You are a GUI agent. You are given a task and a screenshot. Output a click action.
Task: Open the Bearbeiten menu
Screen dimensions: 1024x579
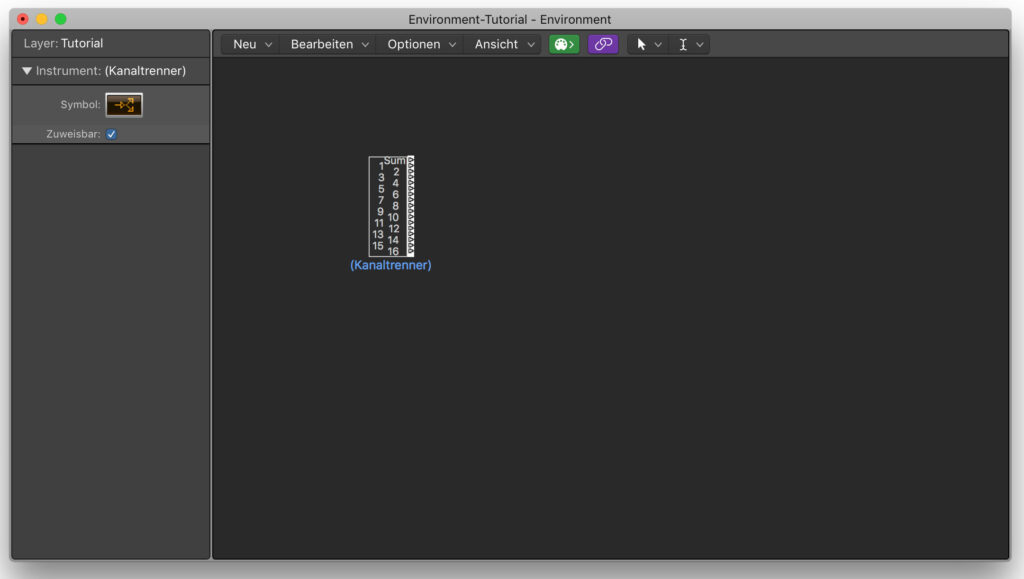329,44
